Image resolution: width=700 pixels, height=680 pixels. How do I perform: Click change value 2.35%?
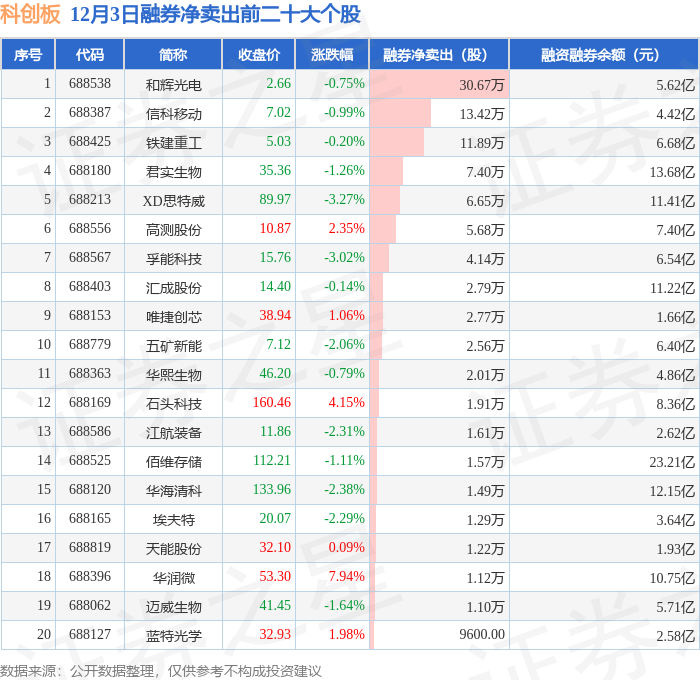pyautogui.click(x=346, y=229)
